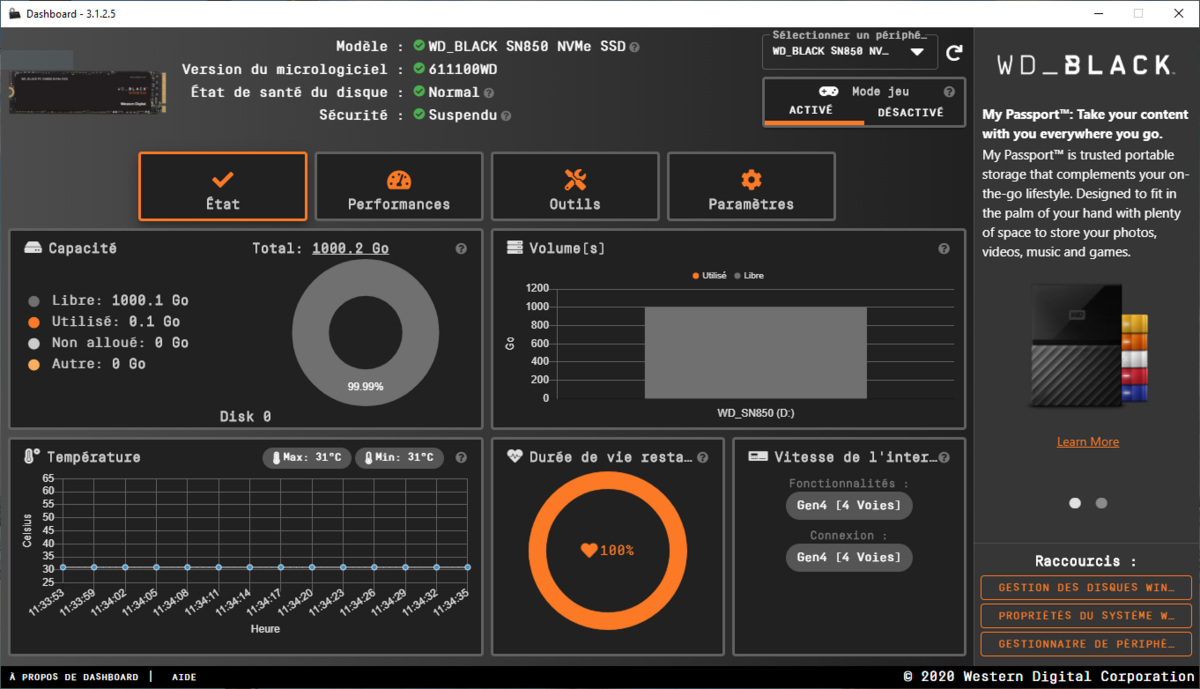
Task: Open the Performances tab
Action: (399, 186)
